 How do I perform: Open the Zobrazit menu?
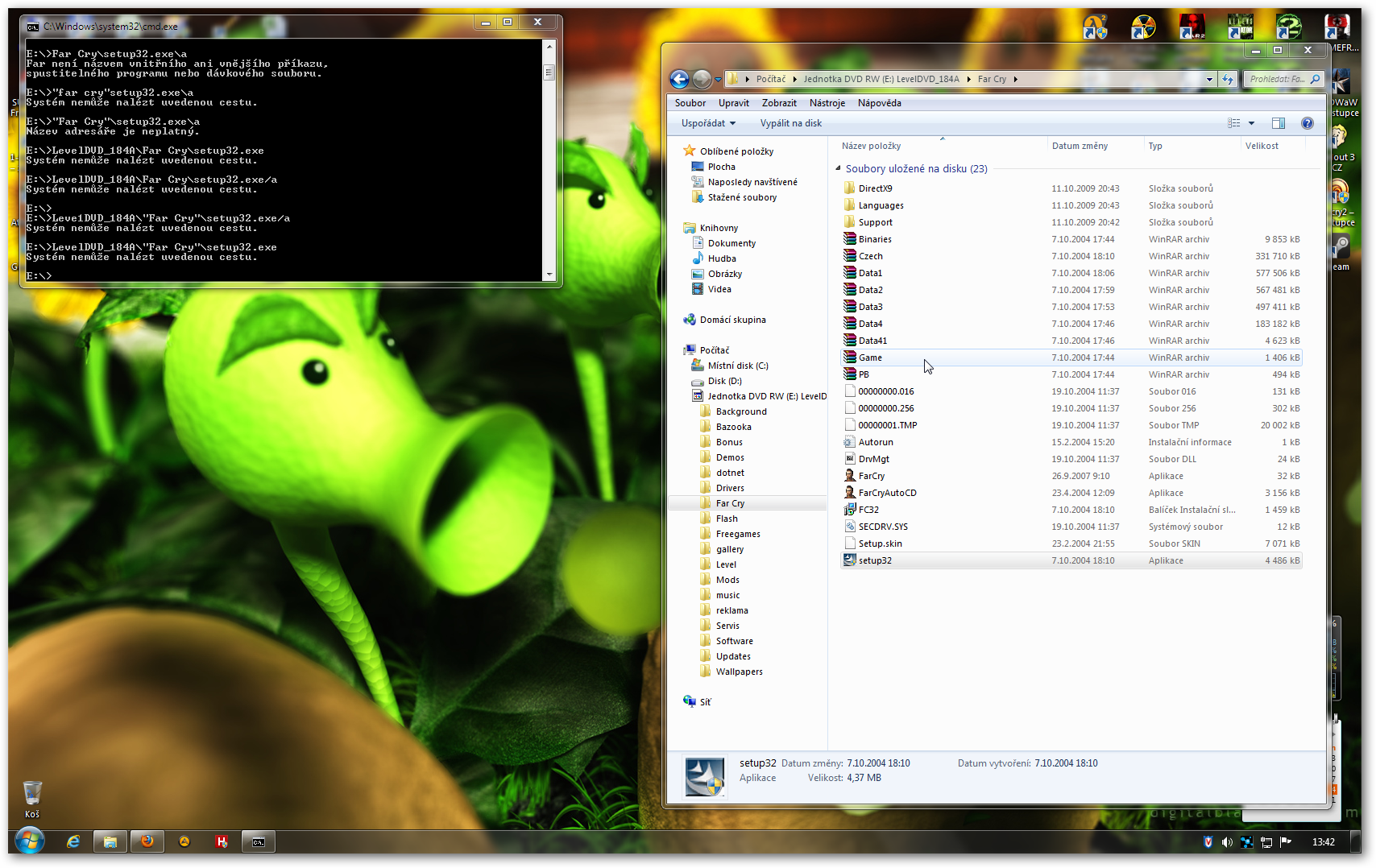778,103
